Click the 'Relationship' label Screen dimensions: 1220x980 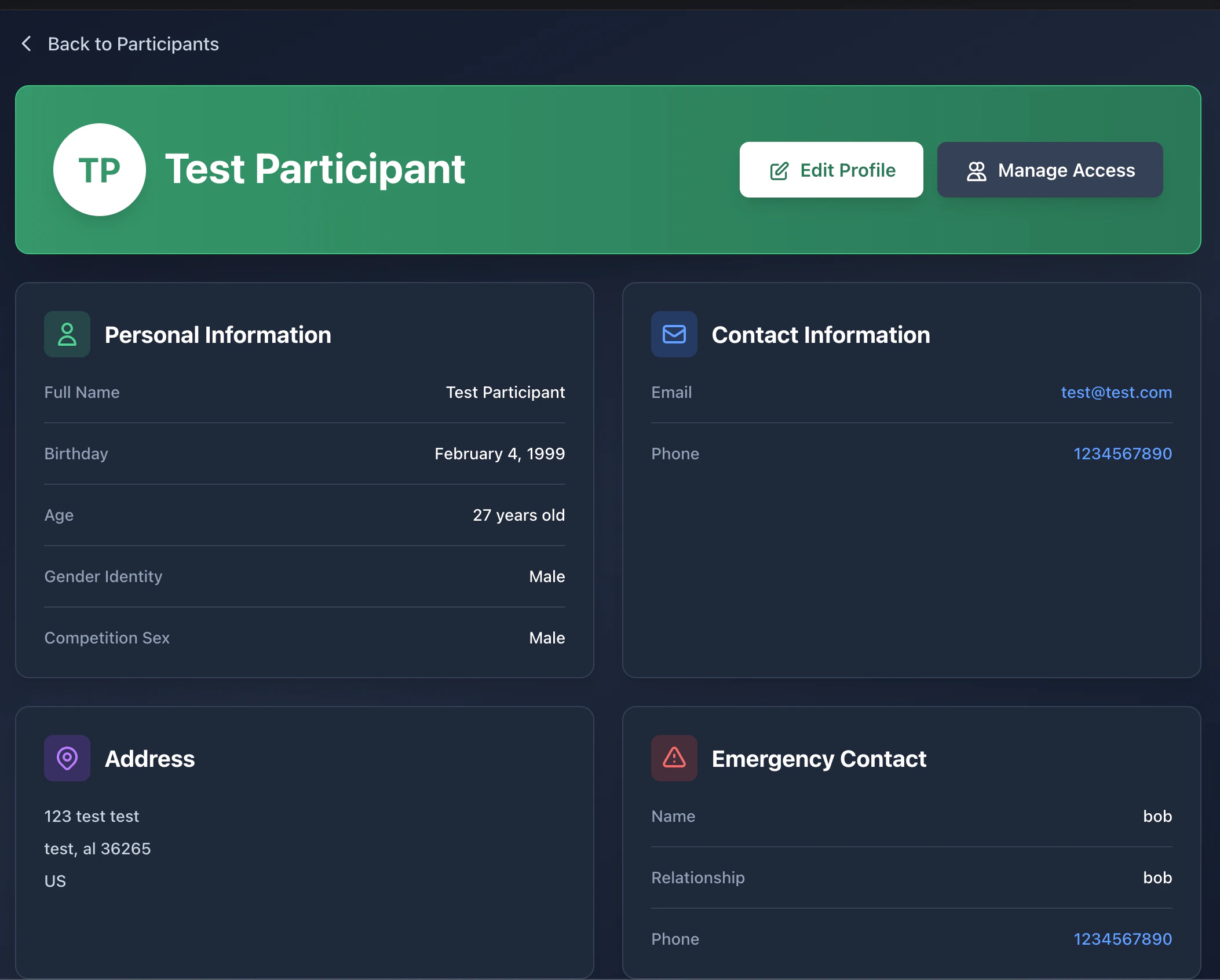click(x=698, y=877)
